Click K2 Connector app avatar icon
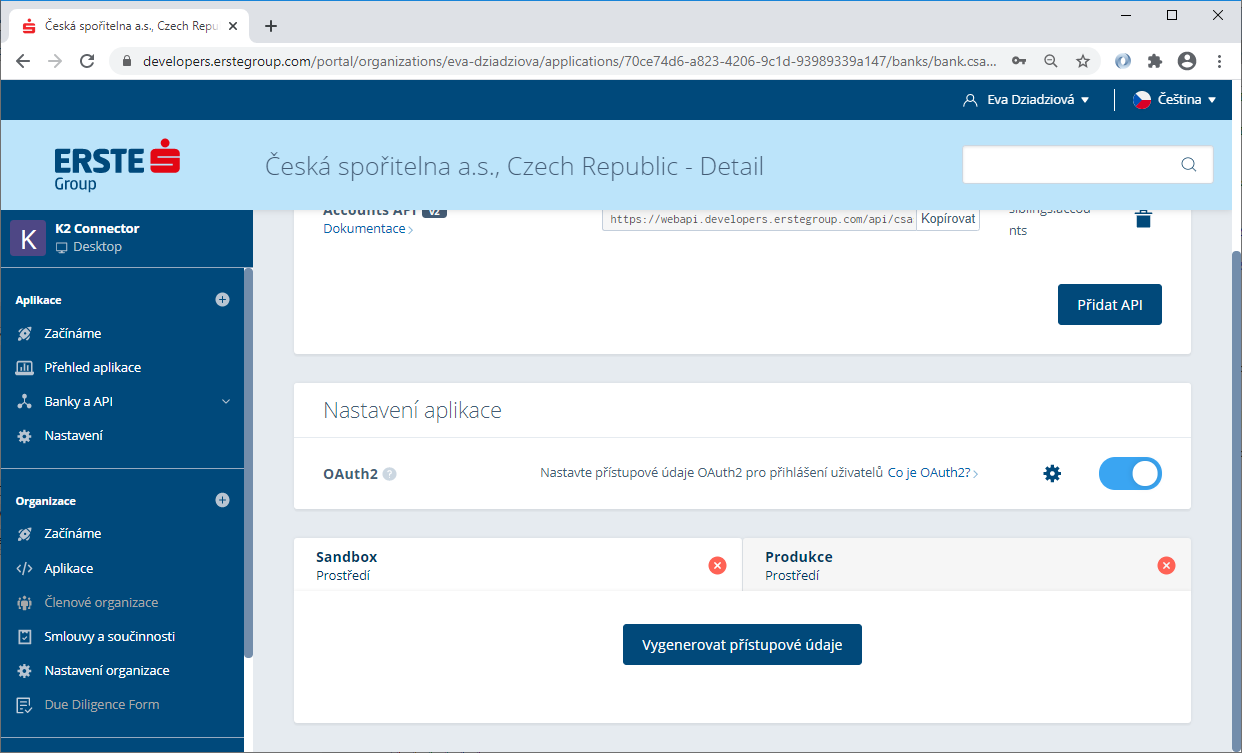 [x=28, y=238]
